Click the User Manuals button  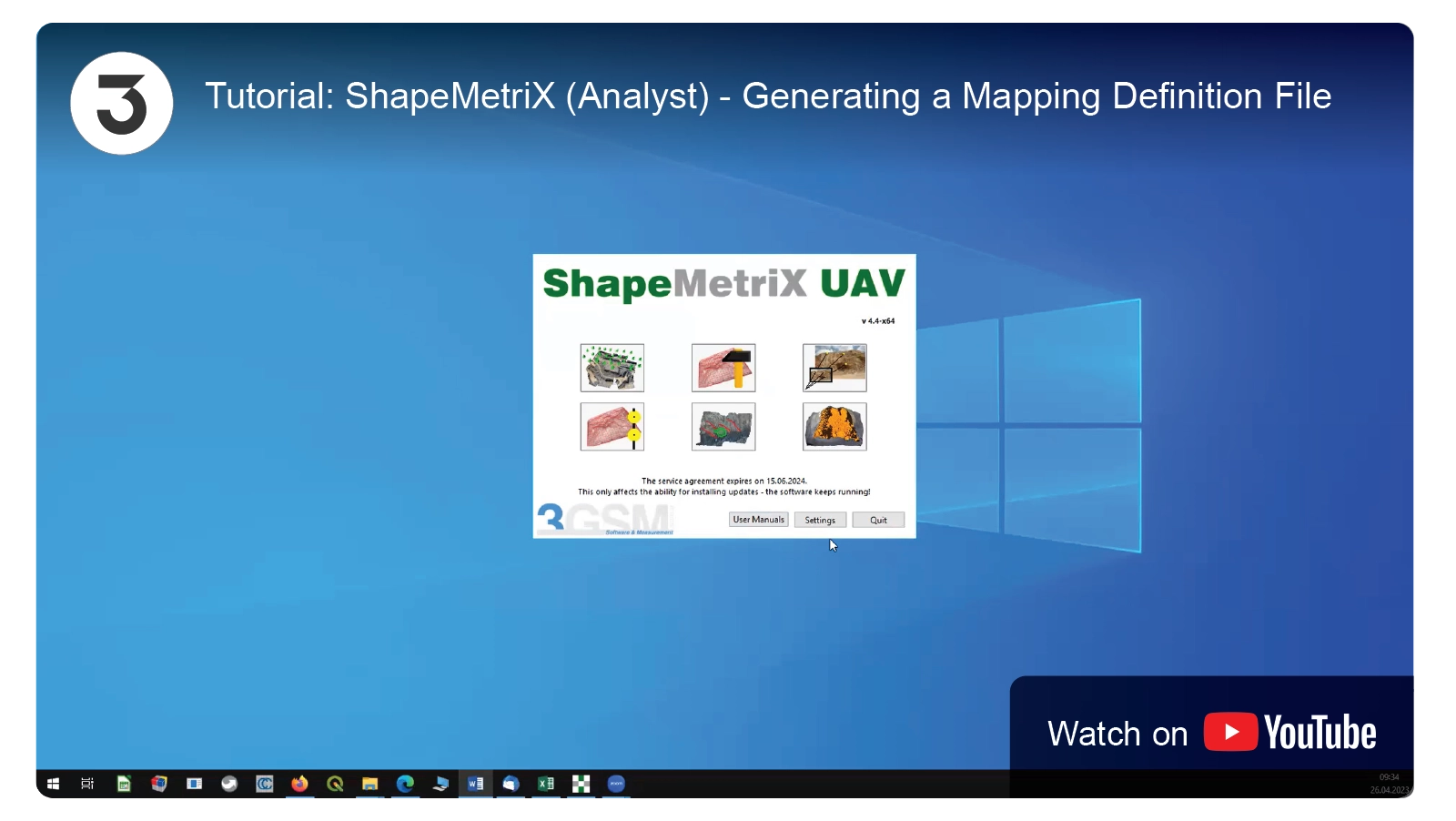pyautogui.click(x=758, y=520)
